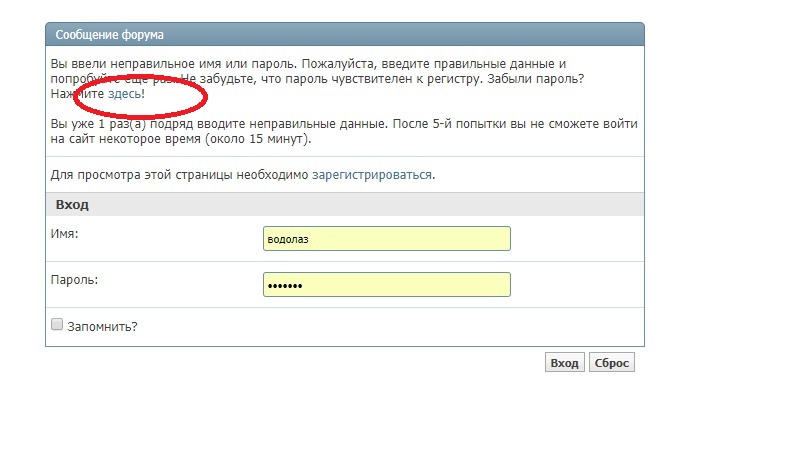Click the masked password dots
The width and height of the screenshot is (793, 450).
[x=285, y=286]
